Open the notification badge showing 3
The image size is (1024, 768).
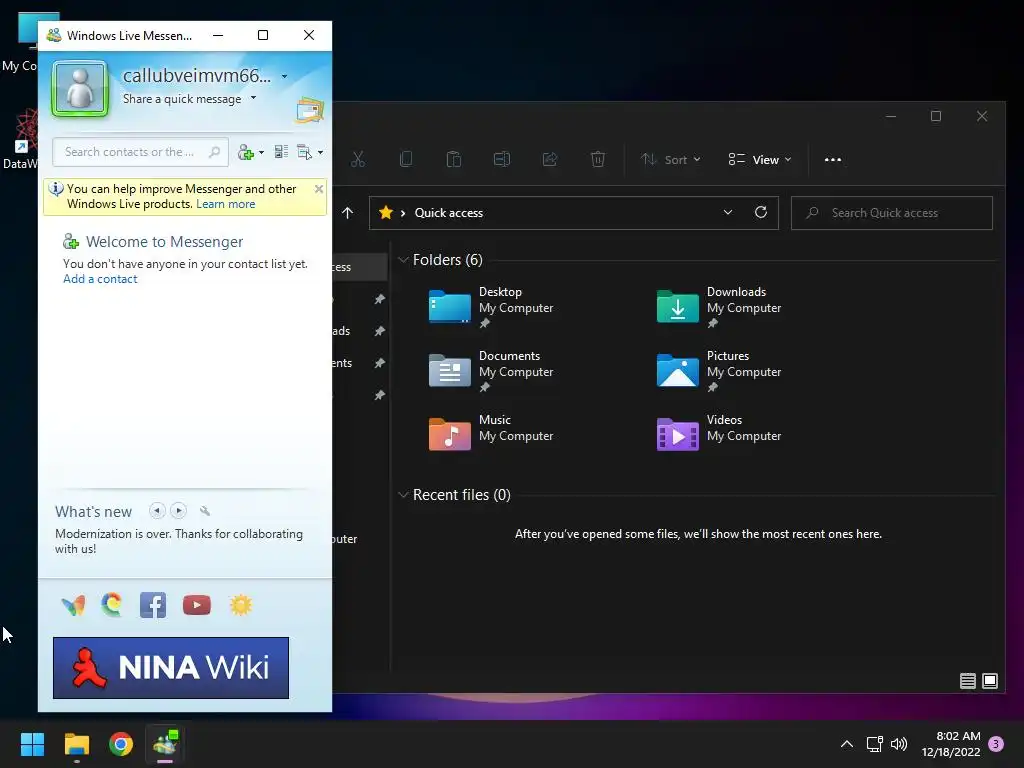[996, 744]
